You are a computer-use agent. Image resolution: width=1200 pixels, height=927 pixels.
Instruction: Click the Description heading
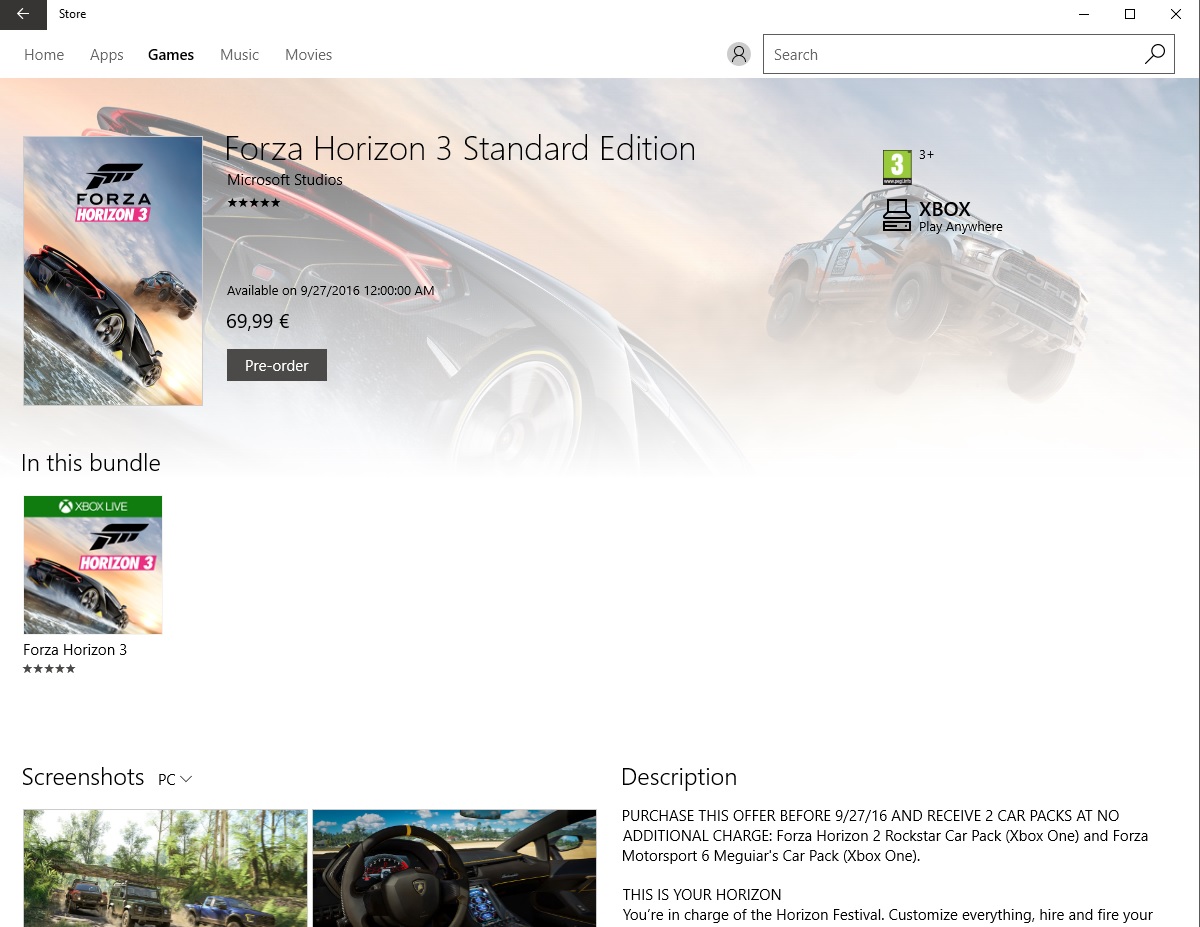pyautogui.click(x=679, y=777)
